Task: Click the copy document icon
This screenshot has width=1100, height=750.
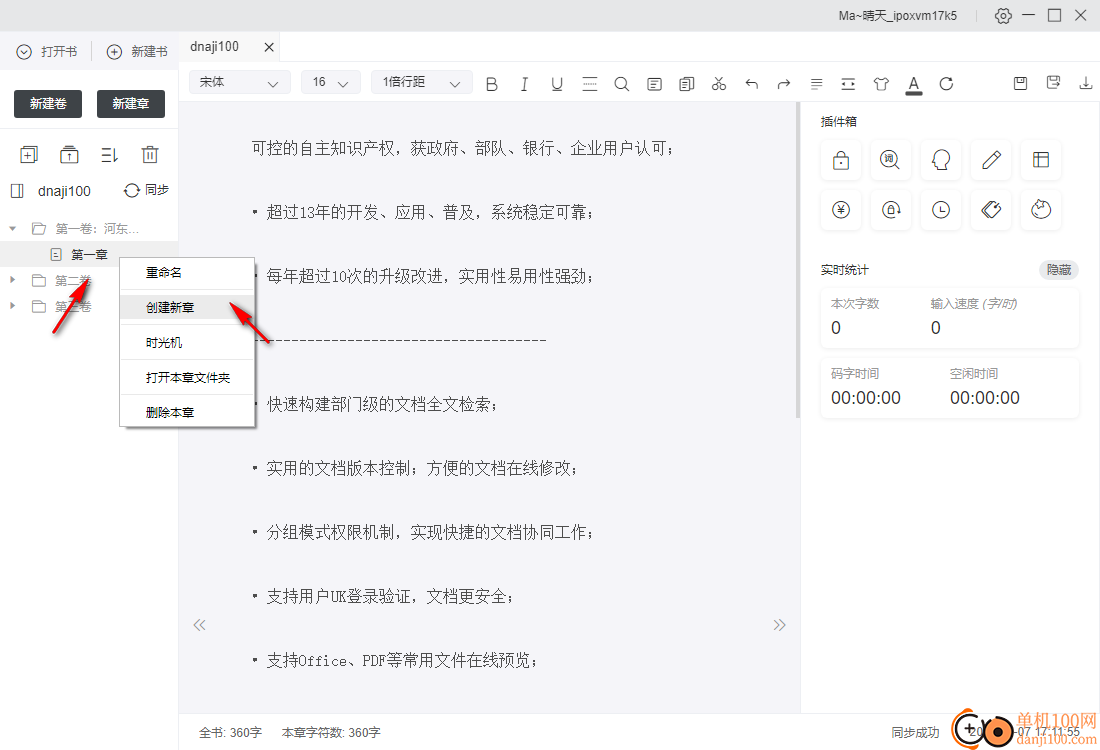Action: click(x=687, y=84)
